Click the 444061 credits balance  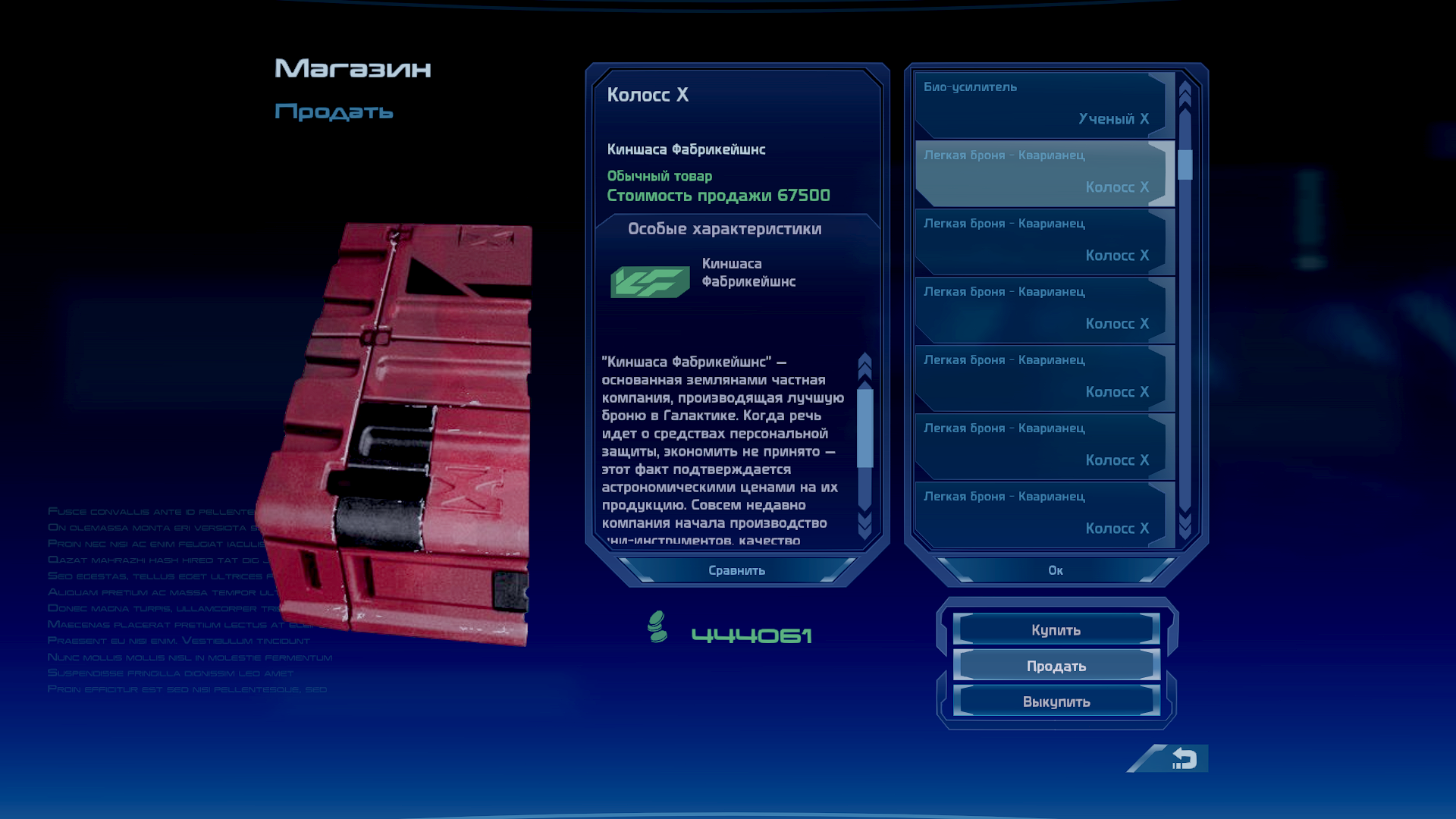point(752,635)
